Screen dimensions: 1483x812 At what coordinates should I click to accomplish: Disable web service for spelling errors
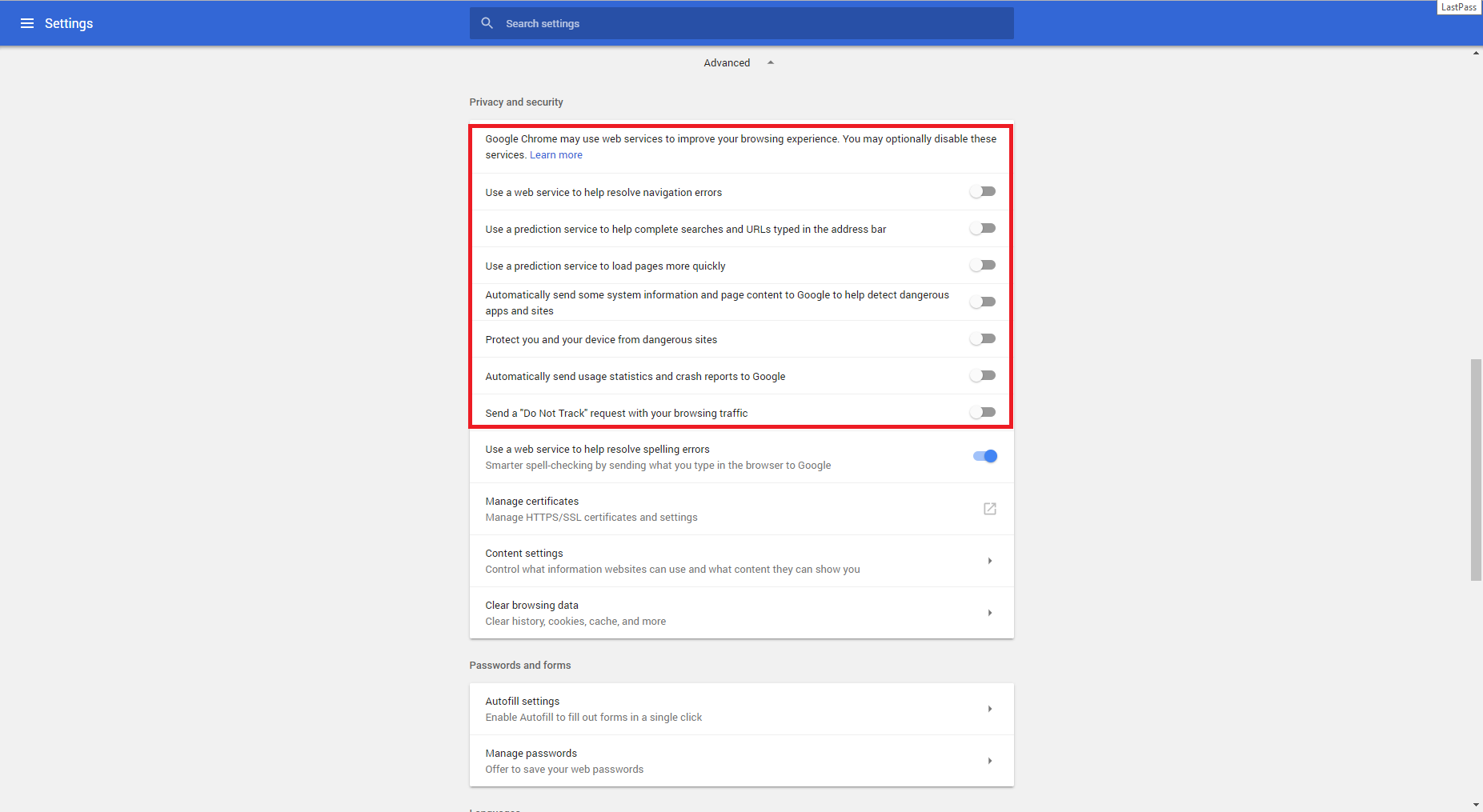(x=985, y=456)
